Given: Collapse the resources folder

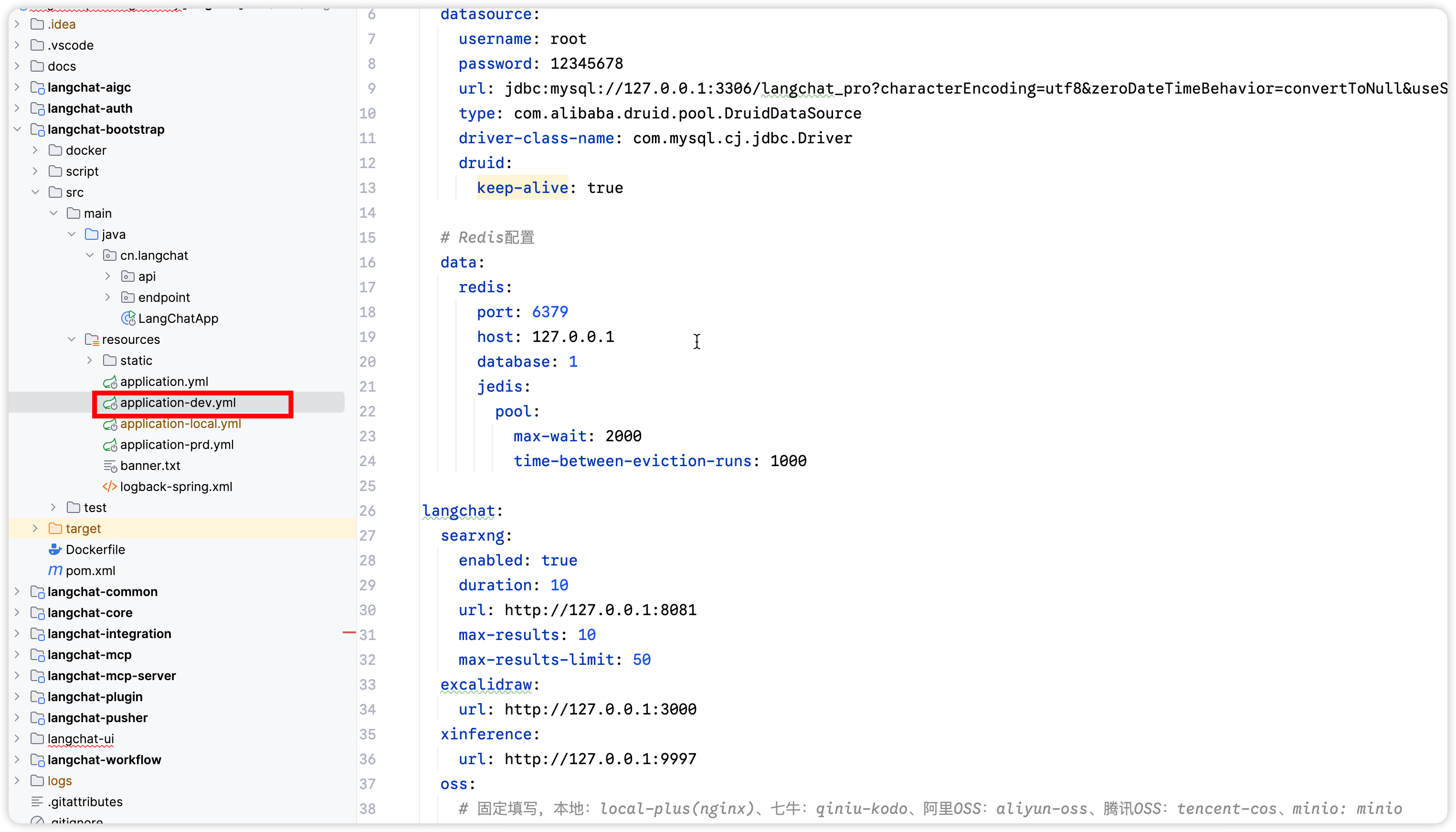Looking at the screenshot, I should (72, 339).
